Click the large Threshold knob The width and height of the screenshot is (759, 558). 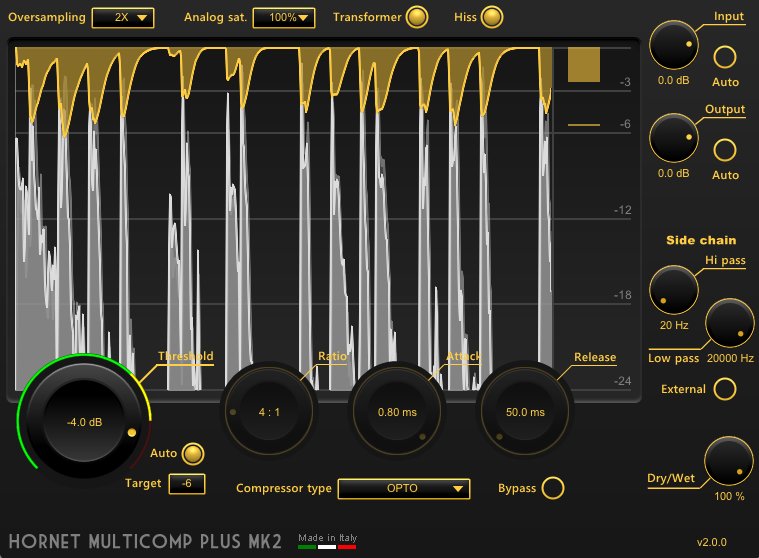[84, 422]
